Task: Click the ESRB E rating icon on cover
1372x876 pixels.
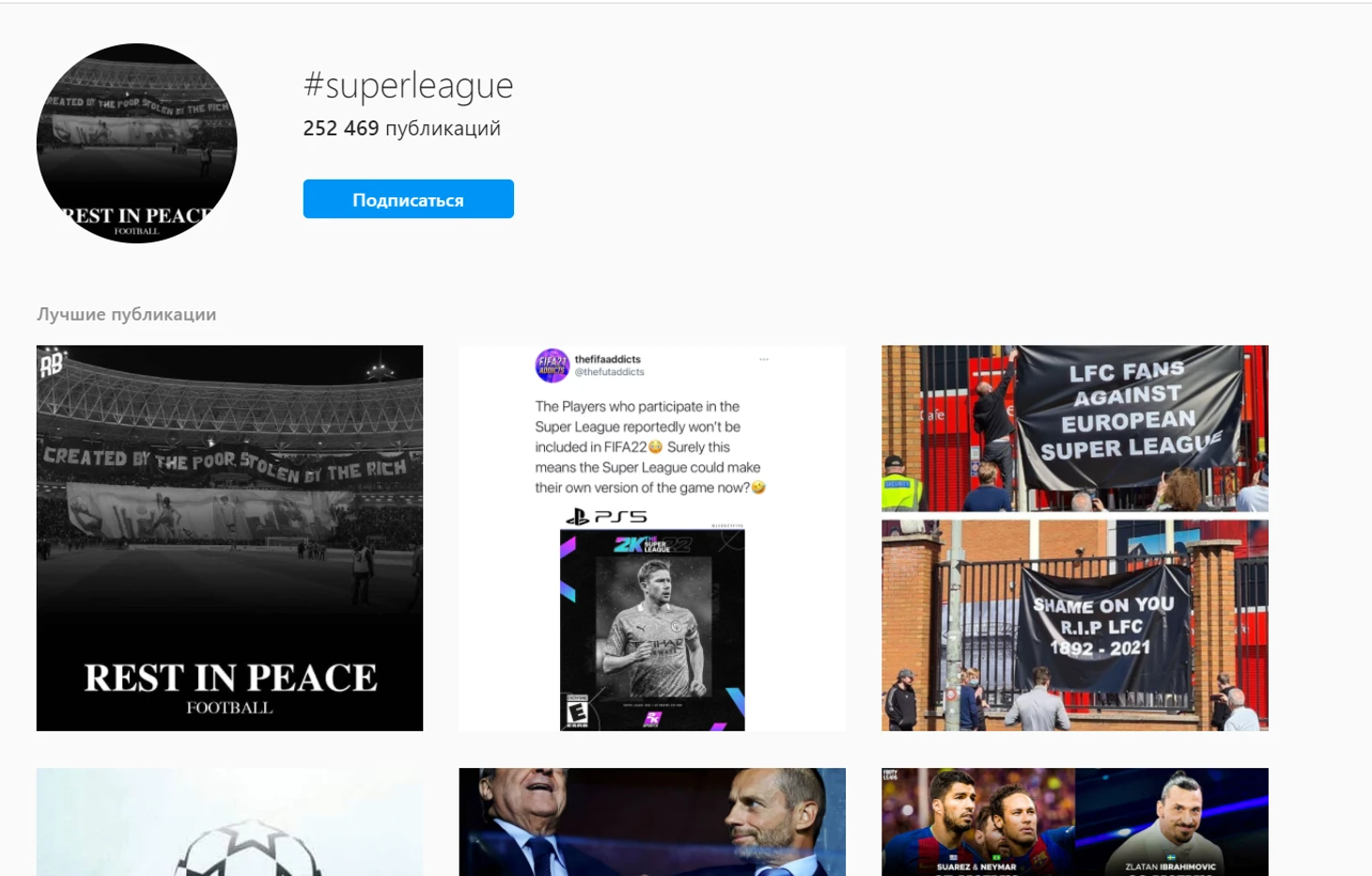Action: pos(576,712)
